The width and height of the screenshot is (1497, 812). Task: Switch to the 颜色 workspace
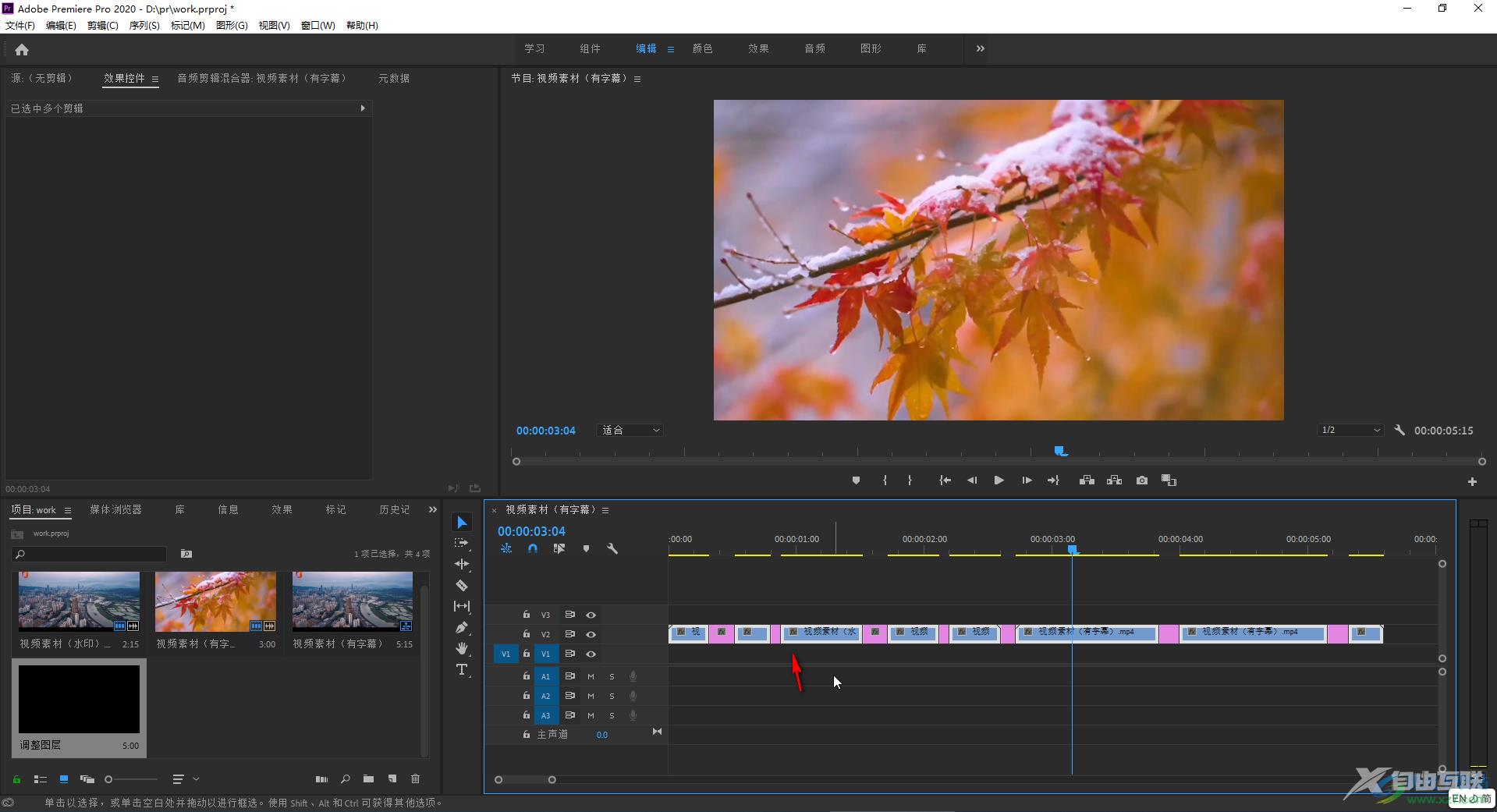click(x=702, y=48)
